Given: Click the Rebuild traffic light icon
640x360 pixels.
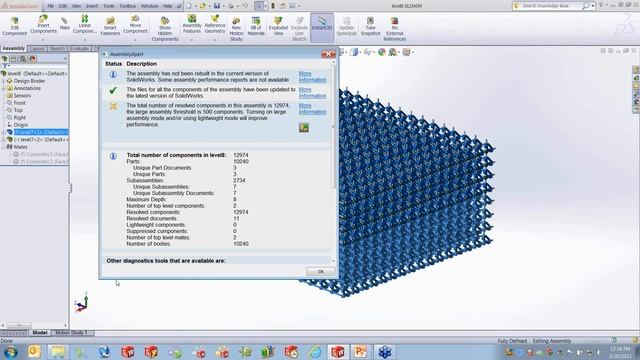Looking at the screenshot, I should click(273, 6).
